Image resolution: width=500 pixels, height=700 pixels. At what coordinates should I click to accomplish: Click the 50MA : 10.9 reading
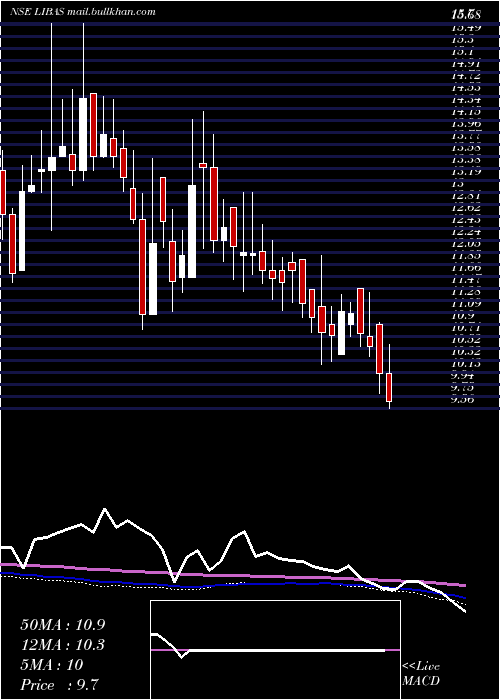click(x=62, y=625)
